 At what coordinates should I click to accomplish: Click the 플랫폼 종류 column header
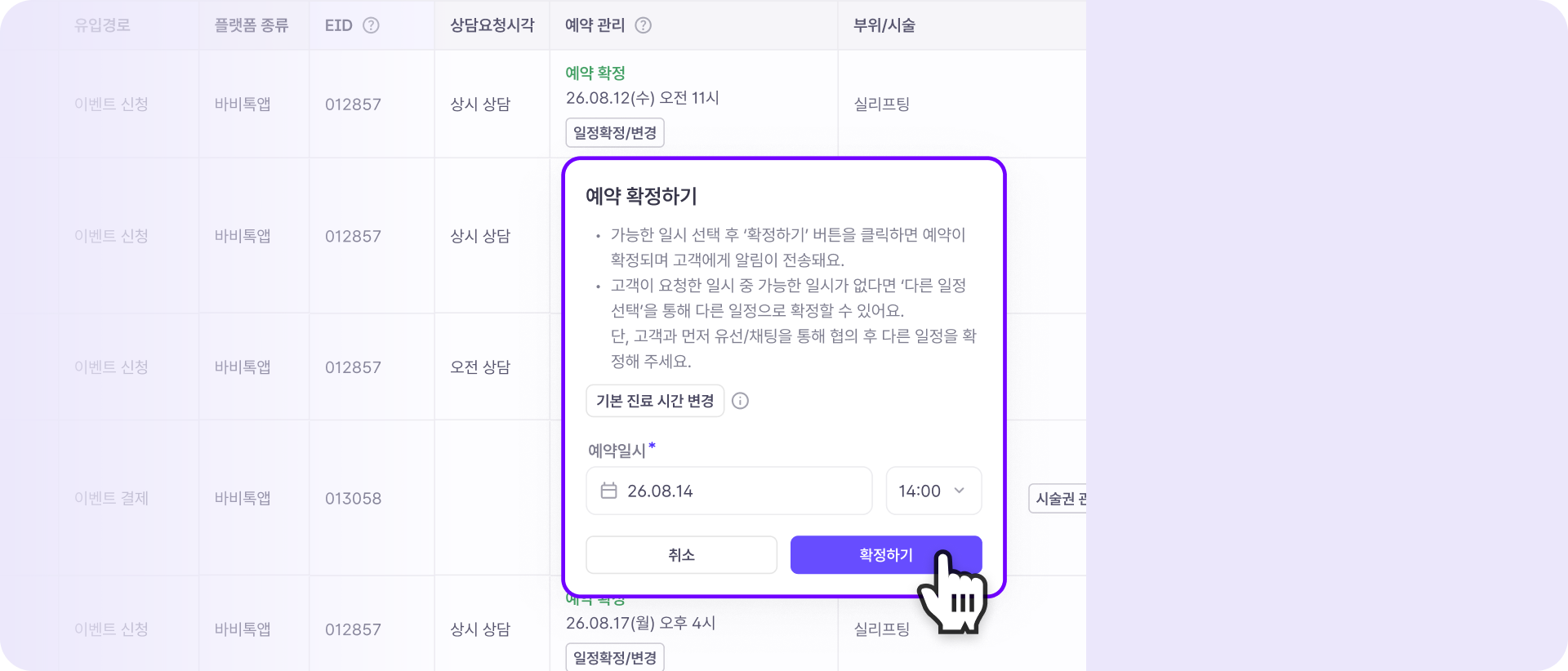tap(252, 25)
